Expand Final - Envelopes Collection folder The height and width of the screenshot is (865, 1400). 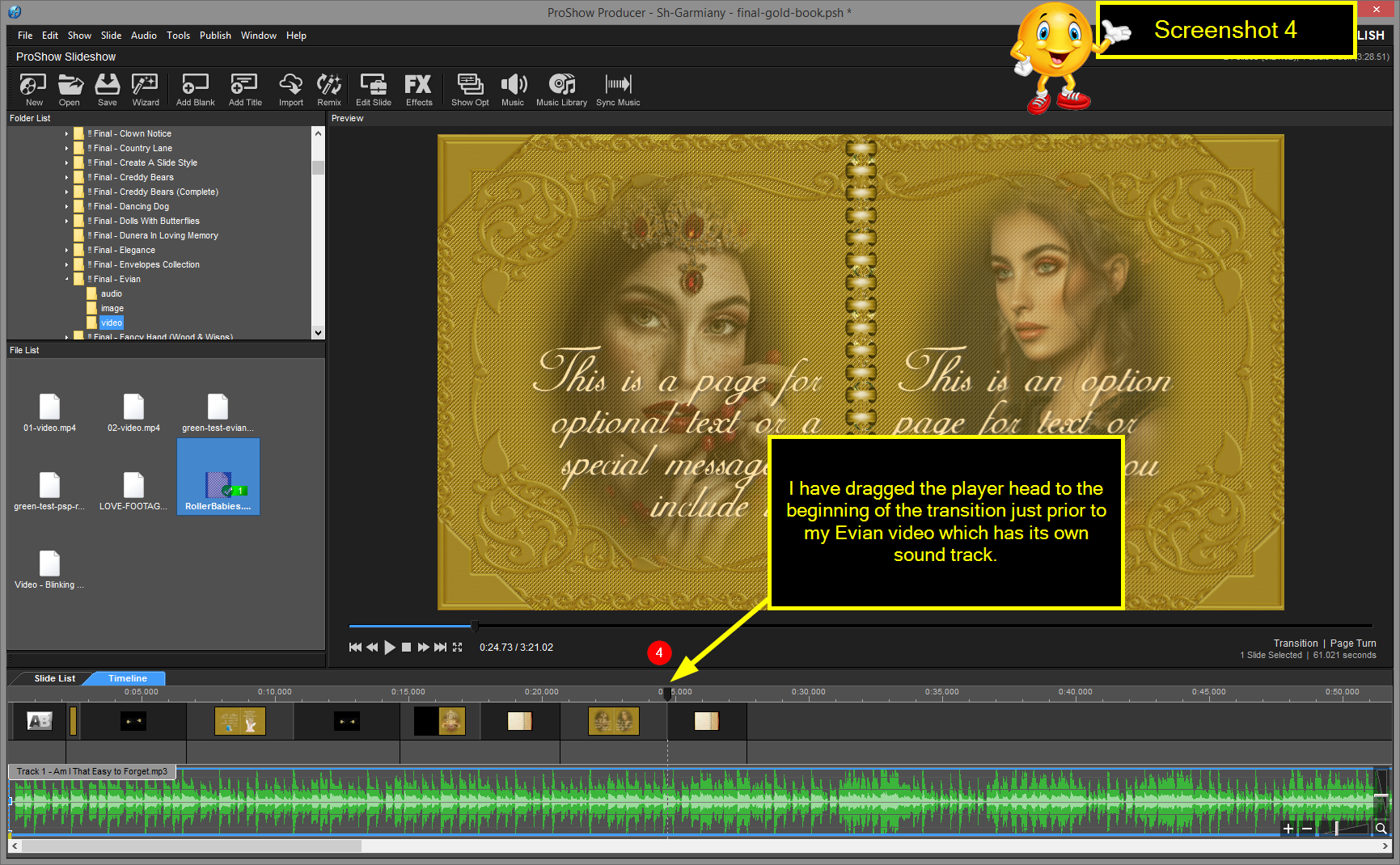click(x=67, y=265)
